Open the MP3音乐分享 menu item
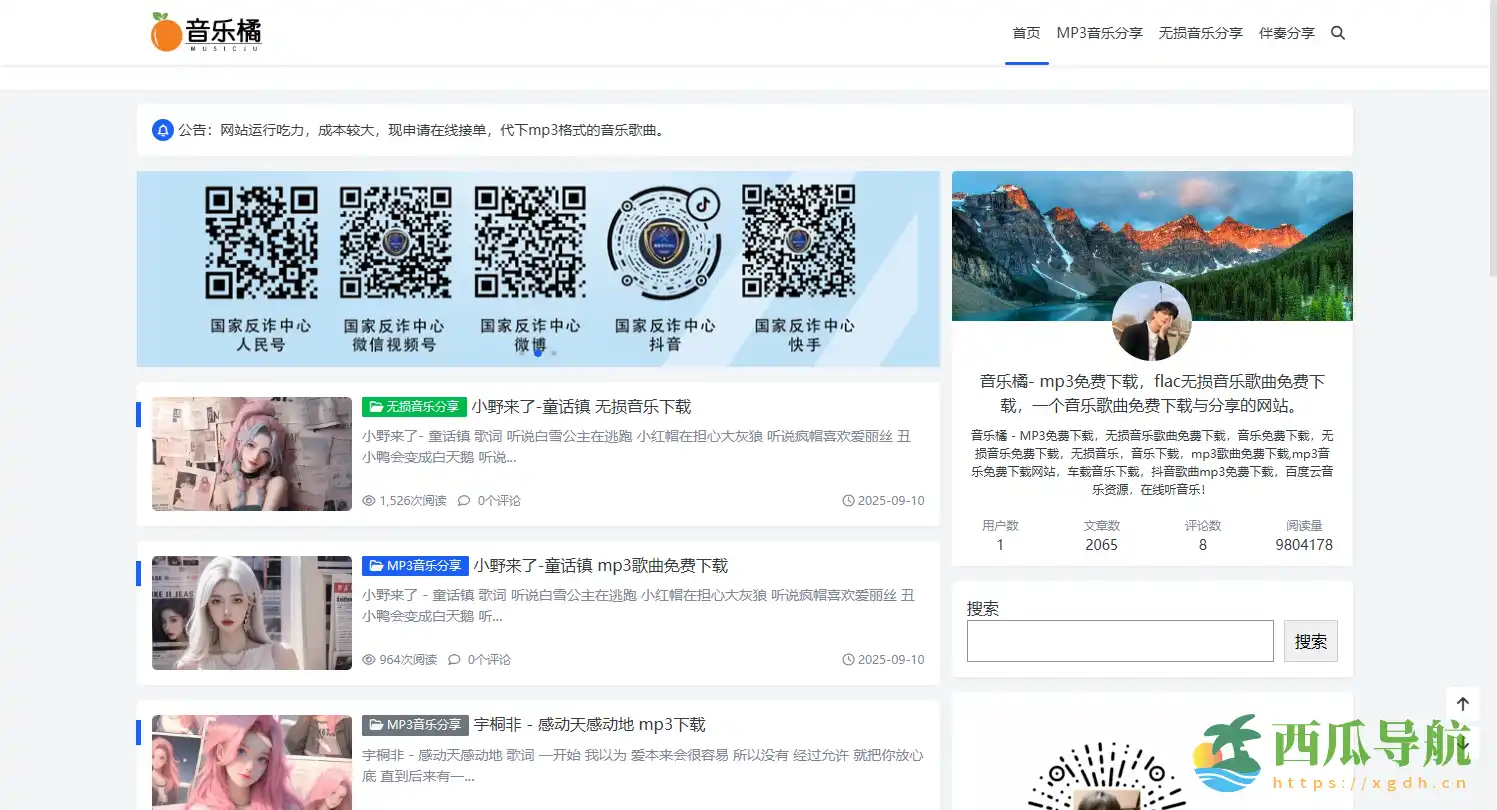Screen dimensions: 1497x810 [1099, 33]
